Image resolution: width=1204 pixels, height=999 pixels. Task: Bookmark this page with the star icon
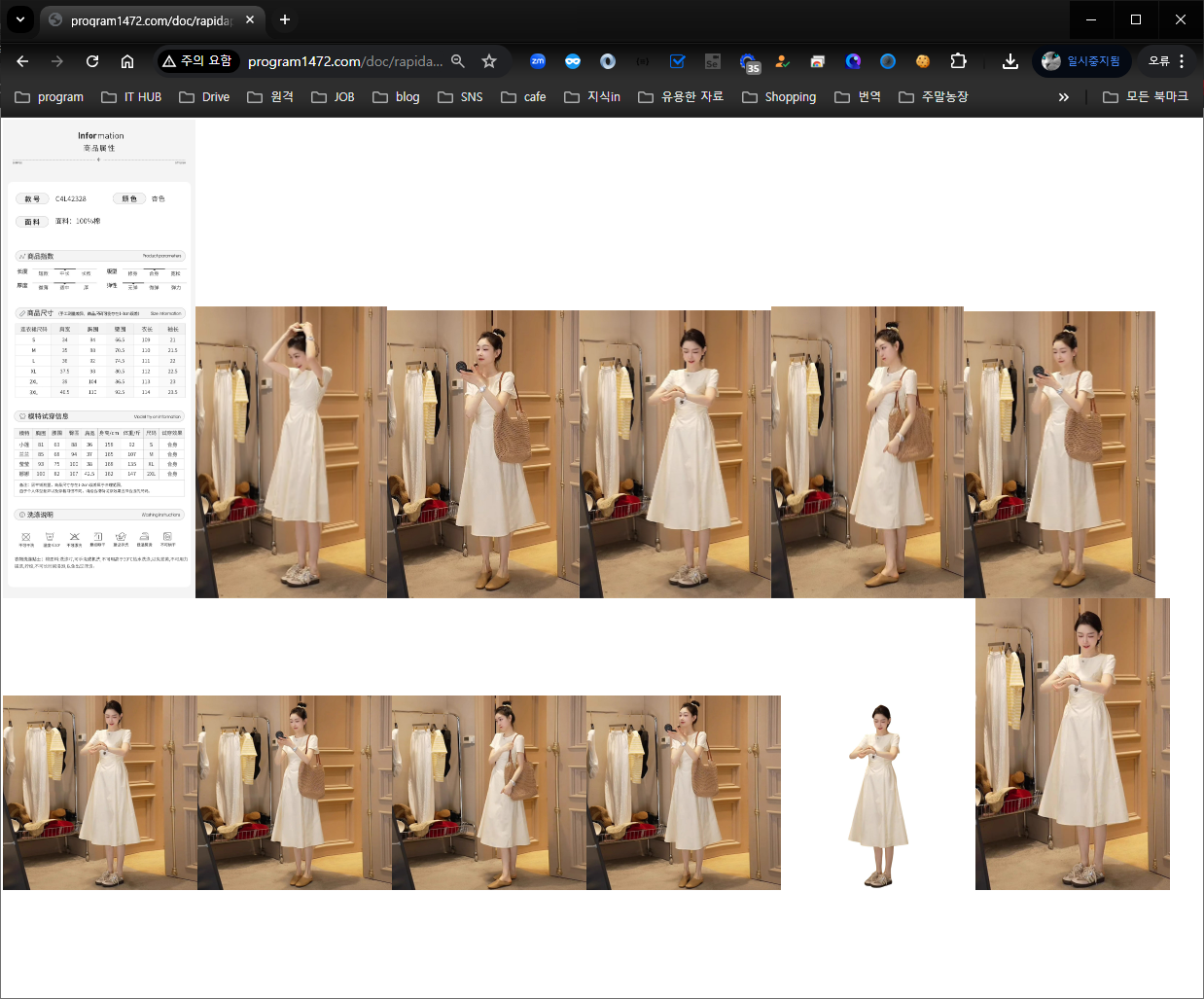489,61
